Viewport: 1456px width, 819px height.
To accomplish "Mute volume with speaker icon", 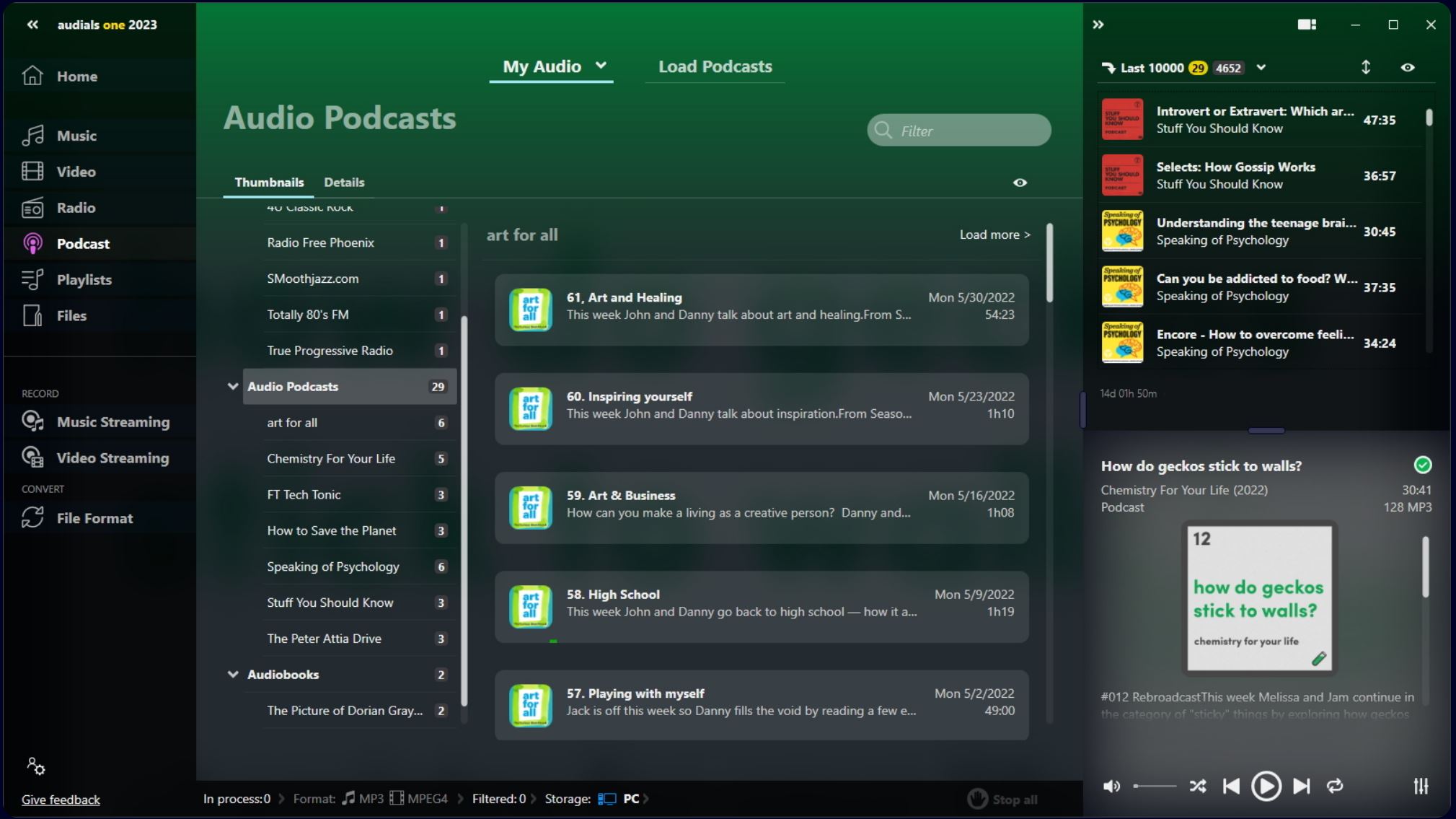I will 1111,787.
